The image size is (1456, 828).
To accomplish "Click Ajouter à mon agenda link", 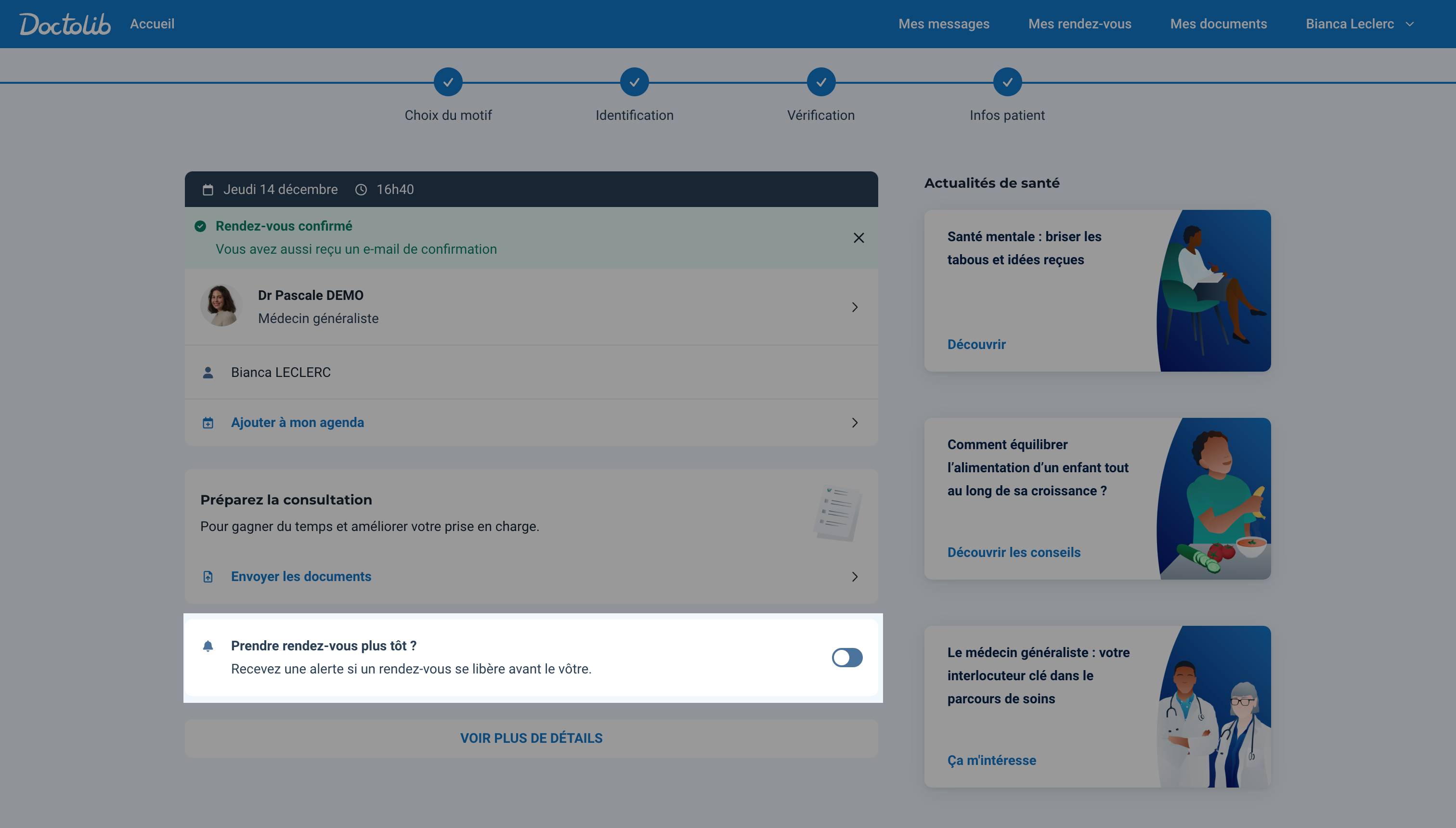I will pyautogui.click(x=298, y=423).
